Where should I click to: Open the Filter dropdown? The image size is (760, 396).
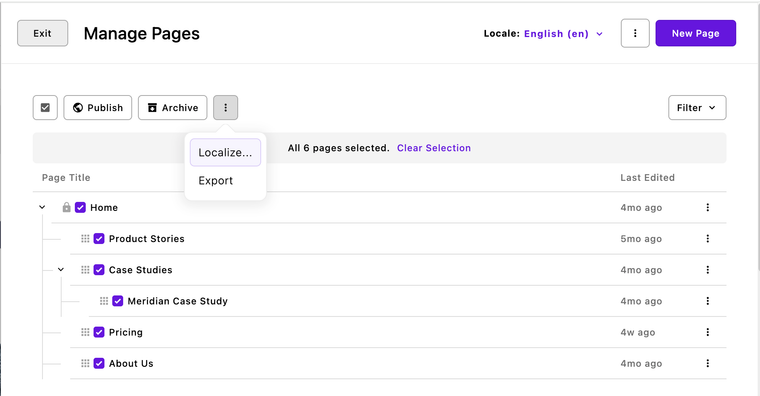coord(697,108)
